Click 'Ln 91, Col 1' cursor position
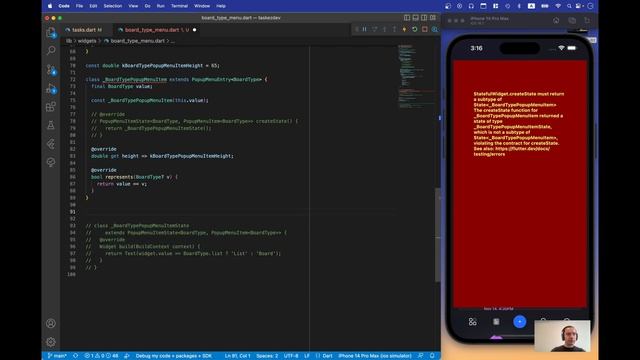The height and width of the screenshot is (360, 640). pyautogui.click(x=238, y=356)
